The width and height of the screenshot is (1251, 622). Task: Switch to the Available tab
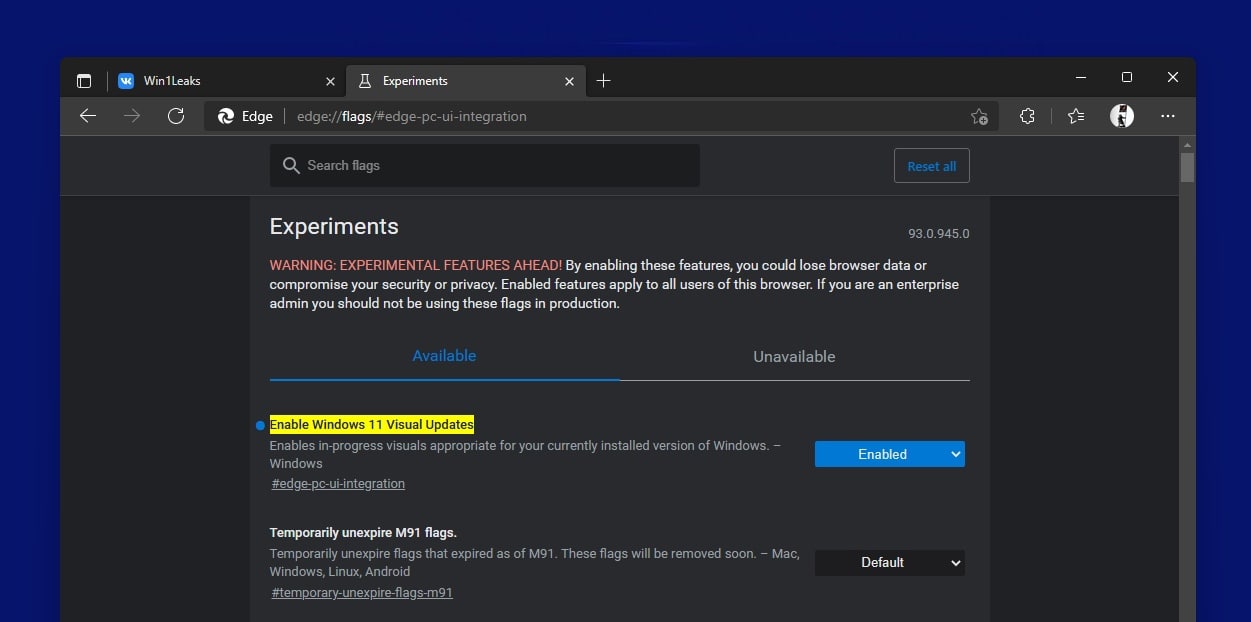click(x=444, y=356)
